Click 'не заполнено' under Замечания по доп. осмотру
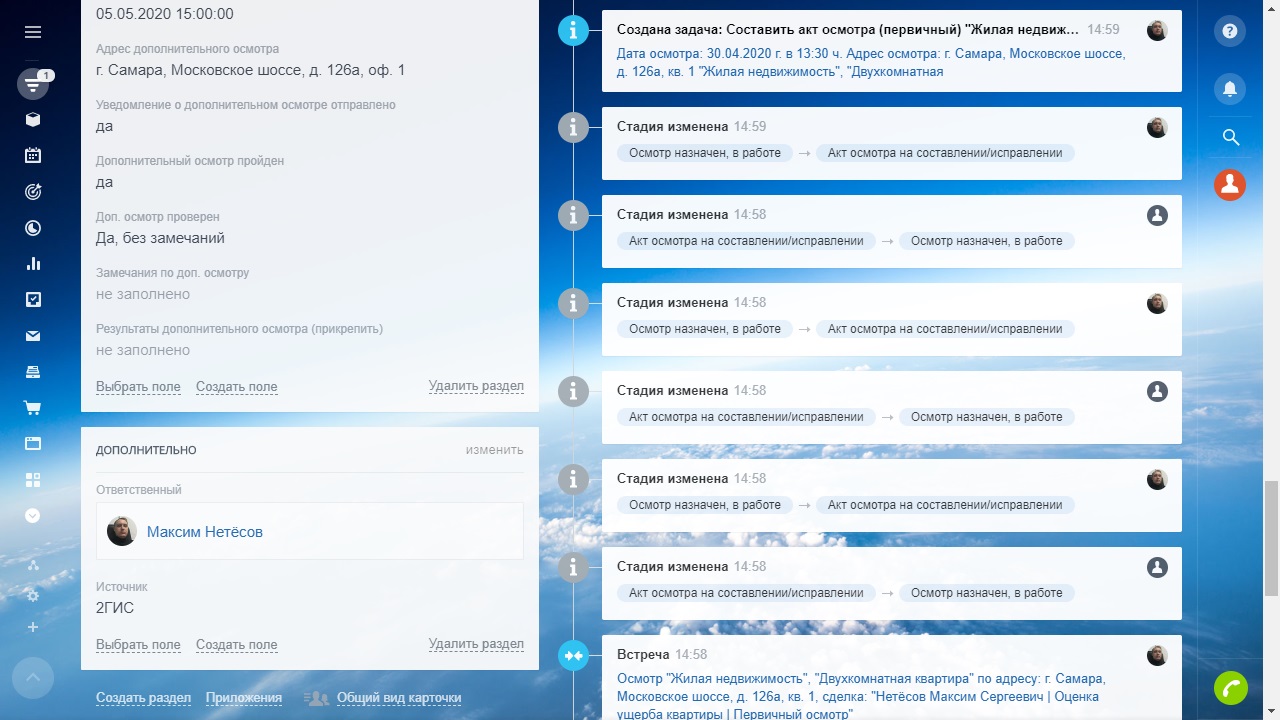 pyautogui.click(x=143, y=294)
